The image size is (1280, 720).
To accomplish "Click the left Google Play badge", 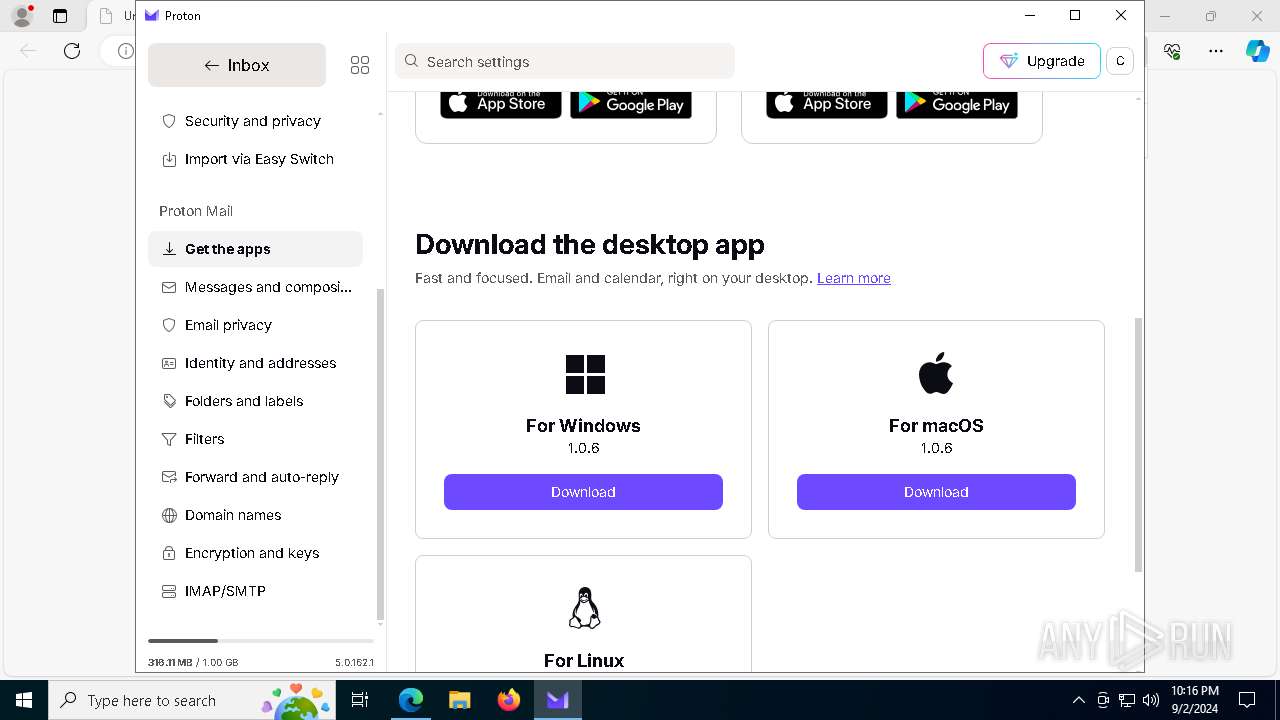I will click(631, 103).
